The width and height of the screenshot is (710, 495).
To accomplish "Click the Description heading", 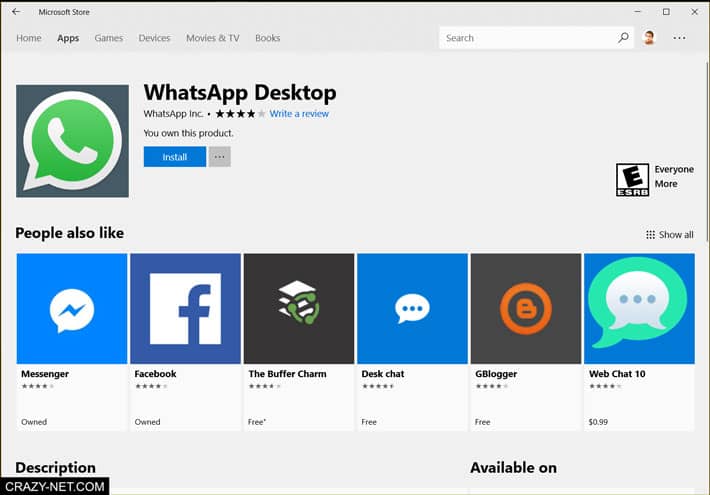I will click(55, 467).
